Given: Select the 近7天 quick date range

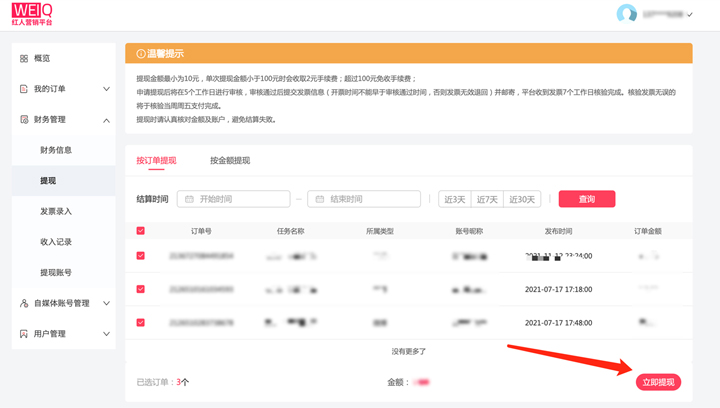Looking at the screenshot, I should (x=487, y=199).
